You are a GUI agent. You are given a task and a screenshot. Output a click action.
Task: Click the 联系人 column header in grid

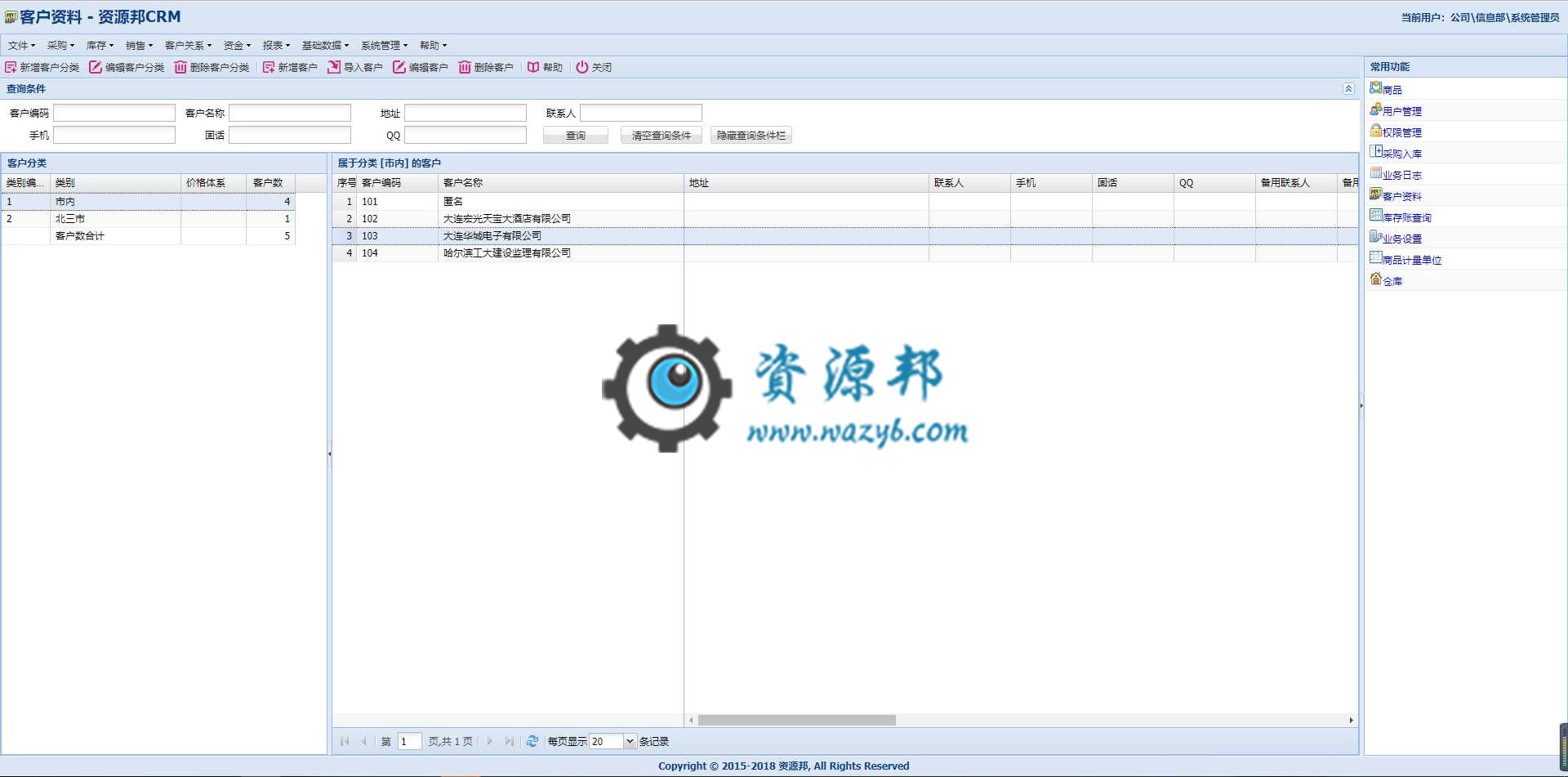pos(969,183)
